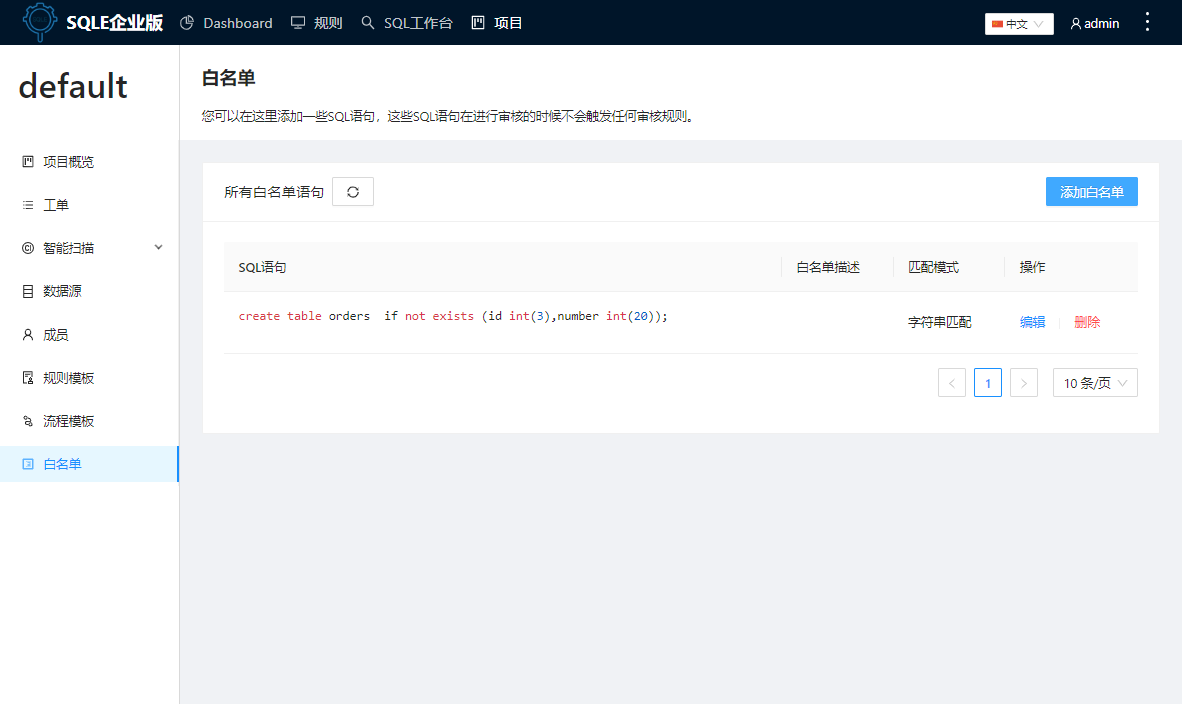This screenshot has width=1182, height=704.
Task: Click the admin user icon
Action: coord(1076,23)
